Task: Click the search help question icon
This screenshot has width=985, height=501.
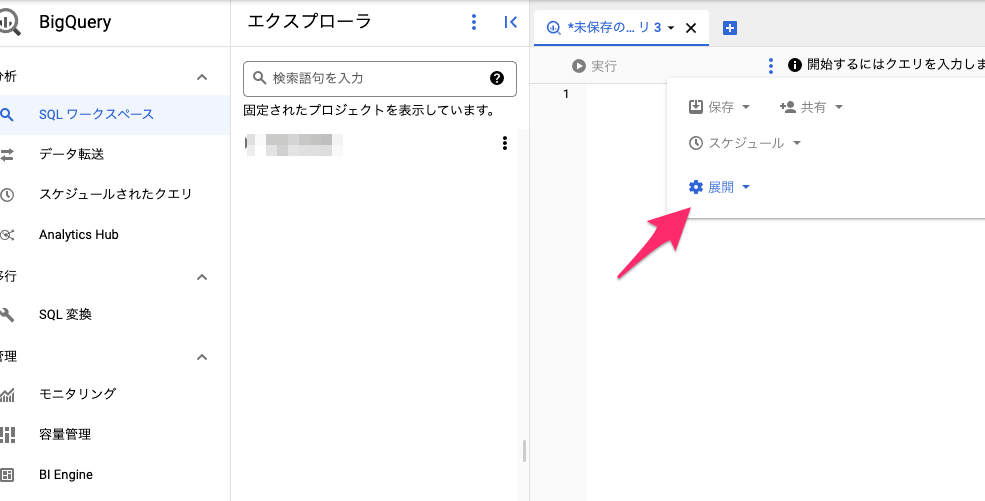Action: coord(497,78)
